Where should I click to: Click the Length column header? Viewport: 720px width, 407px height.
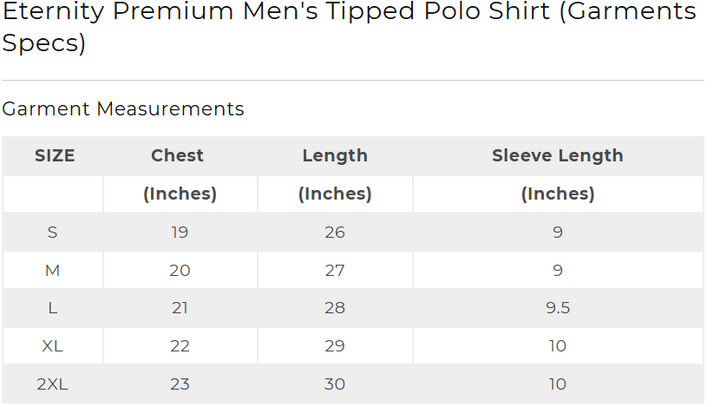click(x=335, y=156)
